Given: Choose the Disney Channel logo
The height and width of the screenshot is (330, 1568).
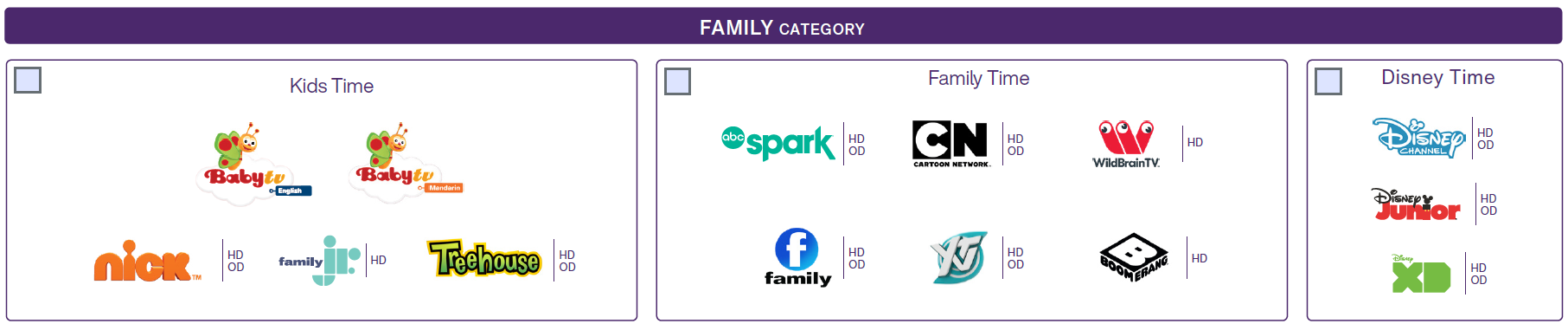Looking at the screenshot, I should [x=1419, y=139].
